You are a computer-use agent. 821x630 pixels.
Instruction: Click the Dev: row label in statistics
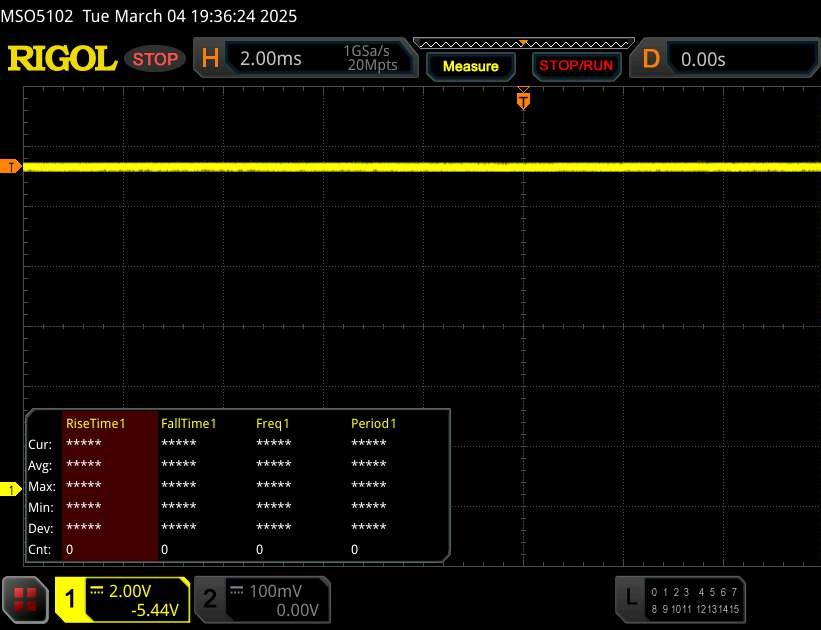[x=41, y=528]
